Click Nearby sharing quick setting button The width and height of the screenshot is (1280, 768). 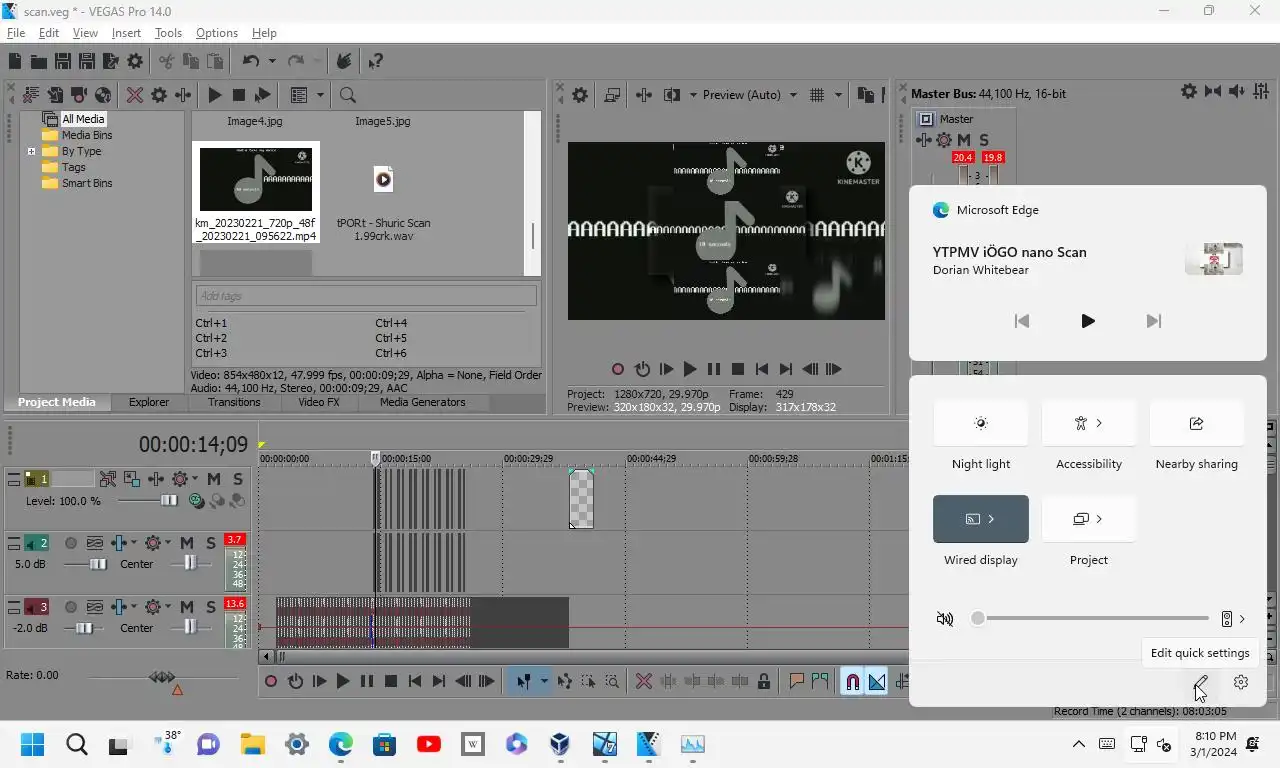[1196, 423]
